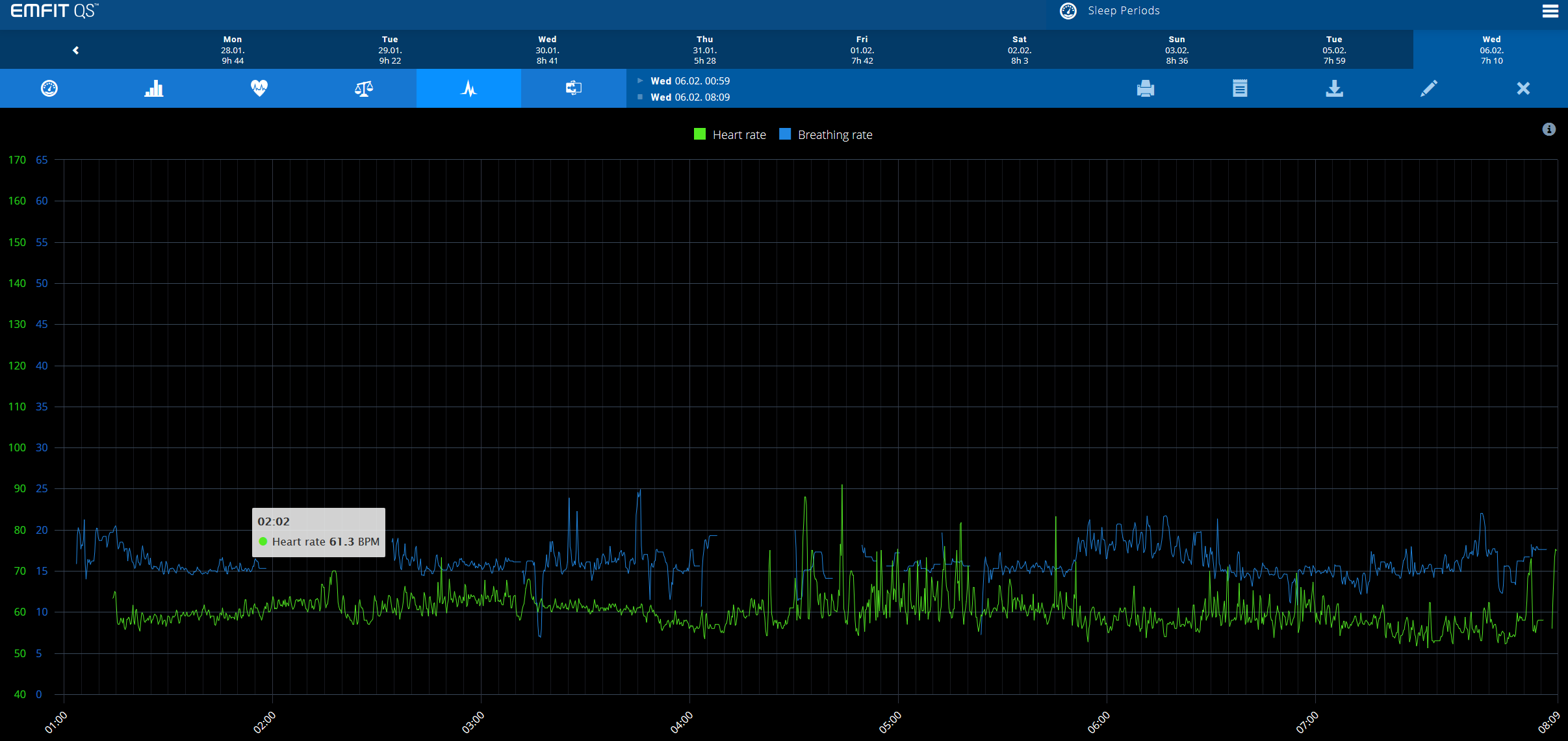Open the hamburger menu
The height and width of the screenshot is (741, 1568).
(1550, 12)
